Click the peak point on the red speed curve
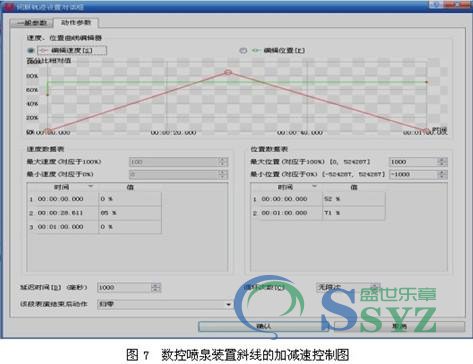Image resolution: width=473 pixels, height=364 pixels. click(x=228, y=72)
